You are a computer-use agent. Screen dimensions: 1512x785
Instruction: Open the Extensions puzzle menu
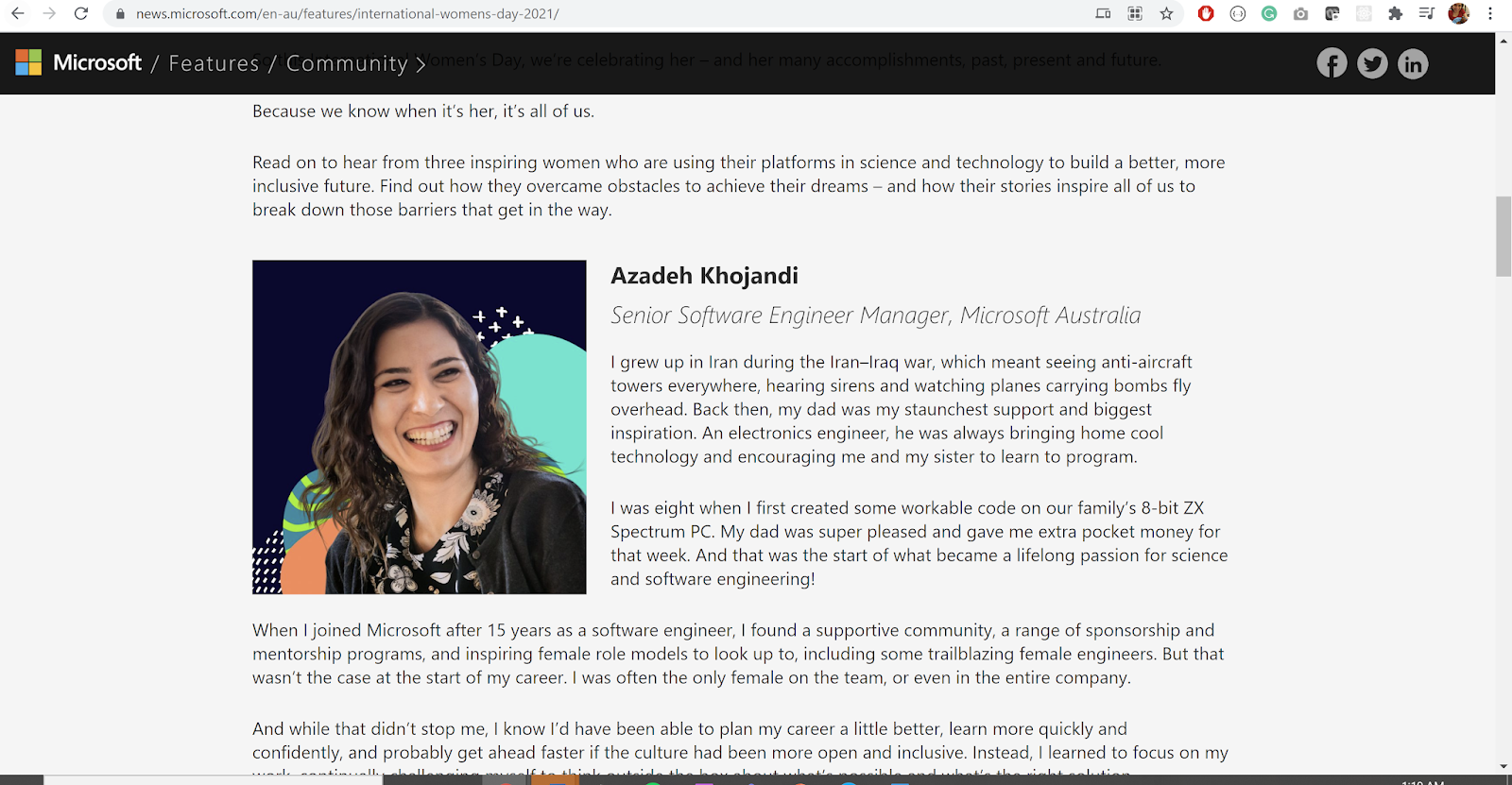click(x=1395, y=13)
